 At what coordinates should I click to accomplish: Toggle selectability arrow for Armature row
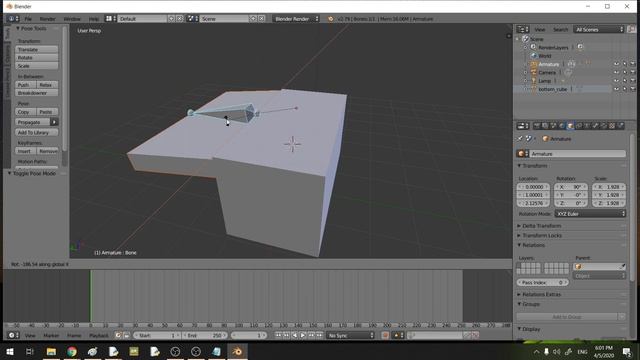point(624,64)
